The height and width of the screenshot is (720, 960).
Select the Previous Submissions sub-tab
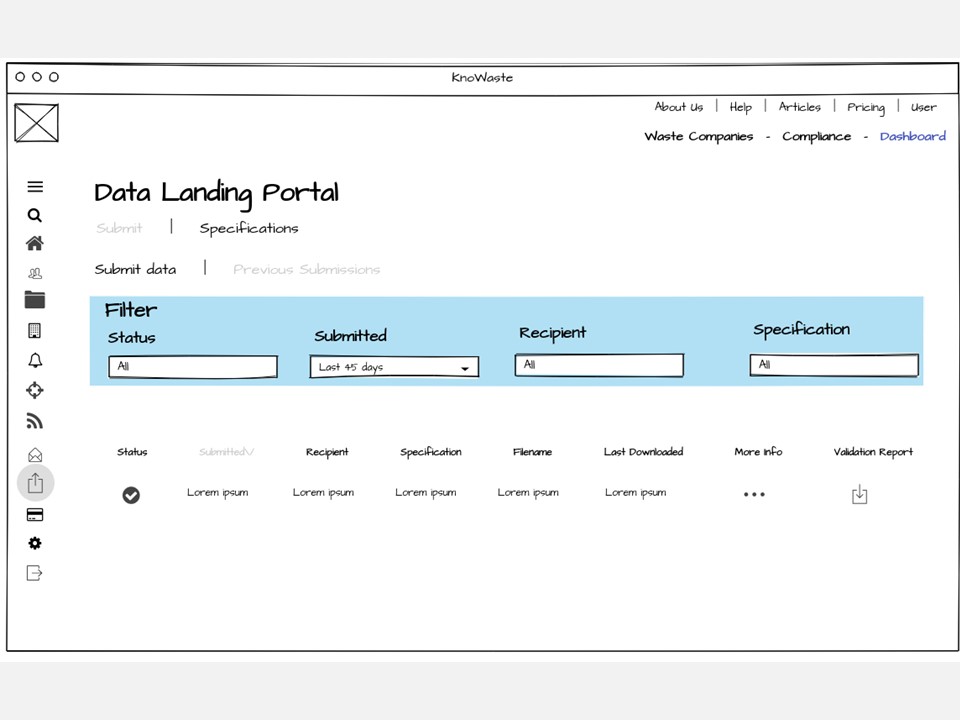[306, 269]
